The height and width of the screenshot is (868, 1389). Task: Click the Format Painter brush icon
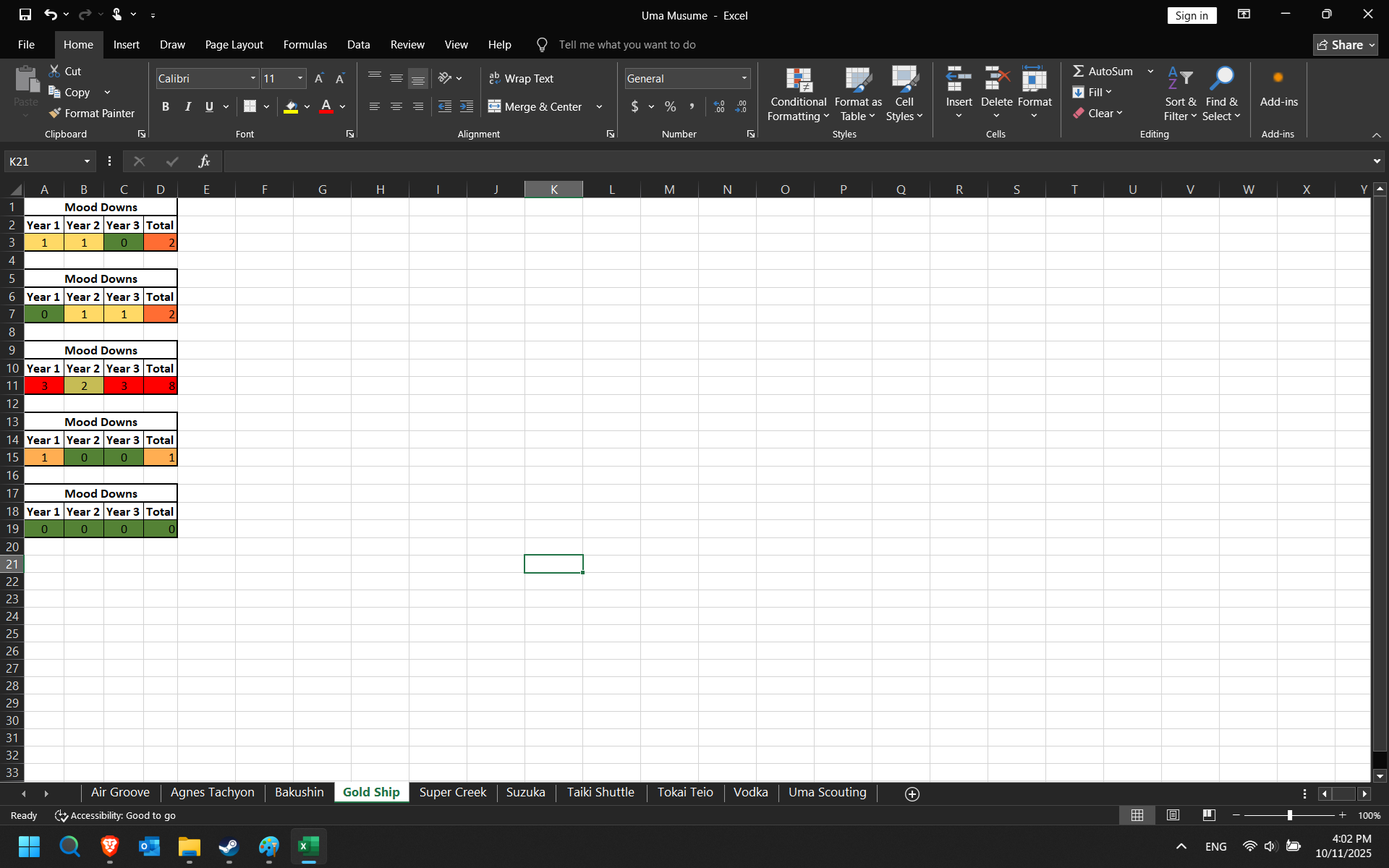(x=55, y=114)
